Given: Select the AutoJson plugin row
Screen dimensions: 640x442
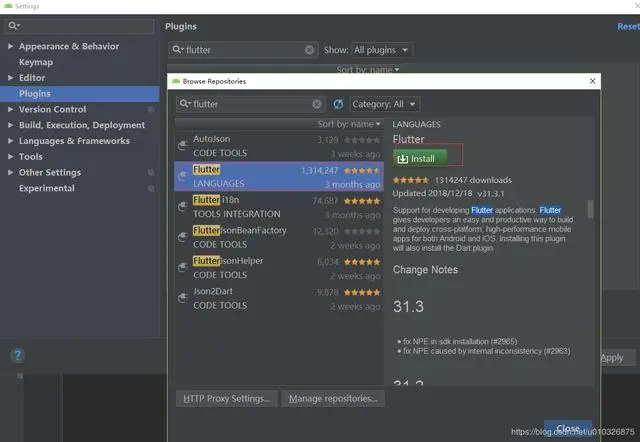Looking at the screenshot, I should [x=279, y=146].
